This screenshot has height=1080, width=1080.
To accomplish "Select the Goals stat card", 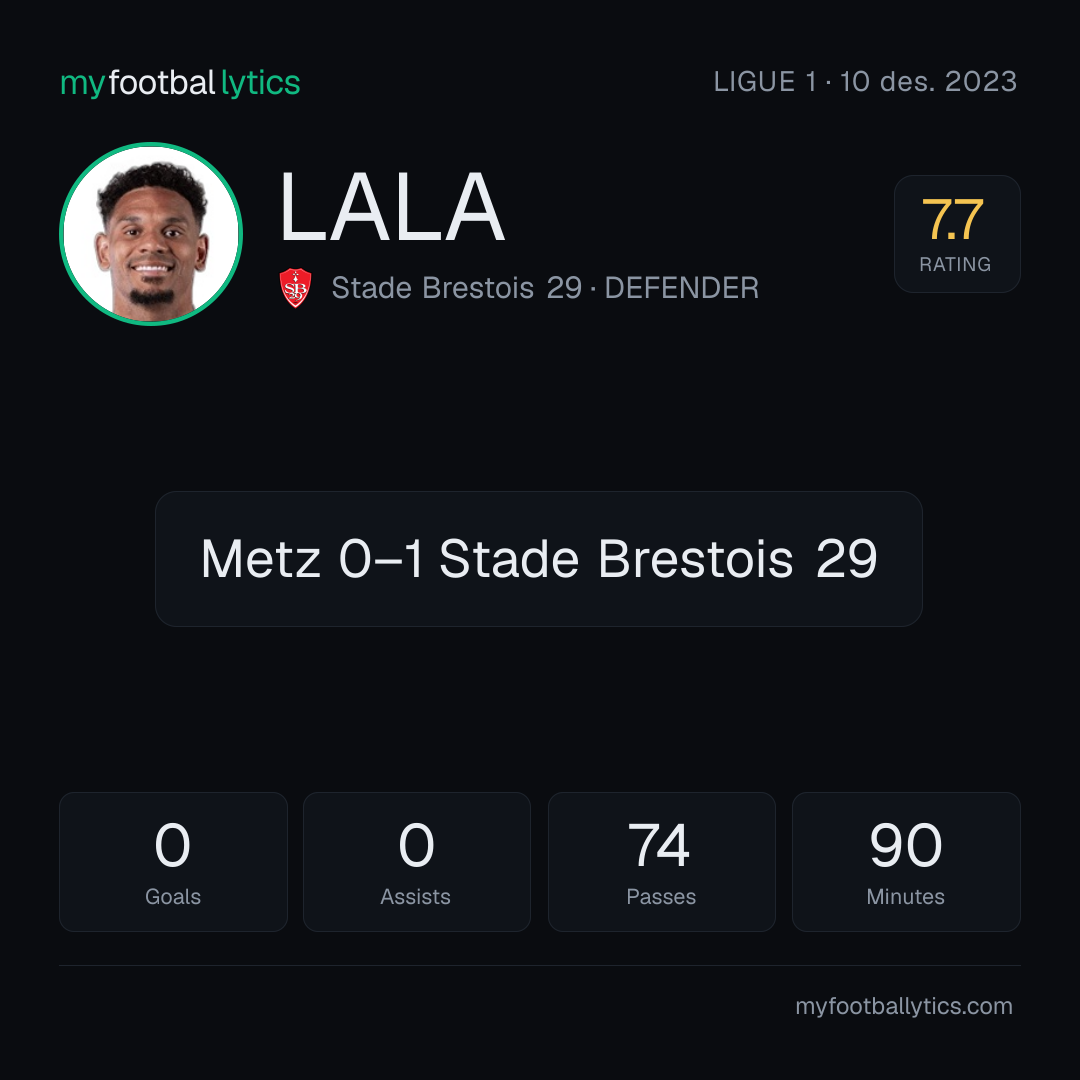I will click(x=173, y=862).
